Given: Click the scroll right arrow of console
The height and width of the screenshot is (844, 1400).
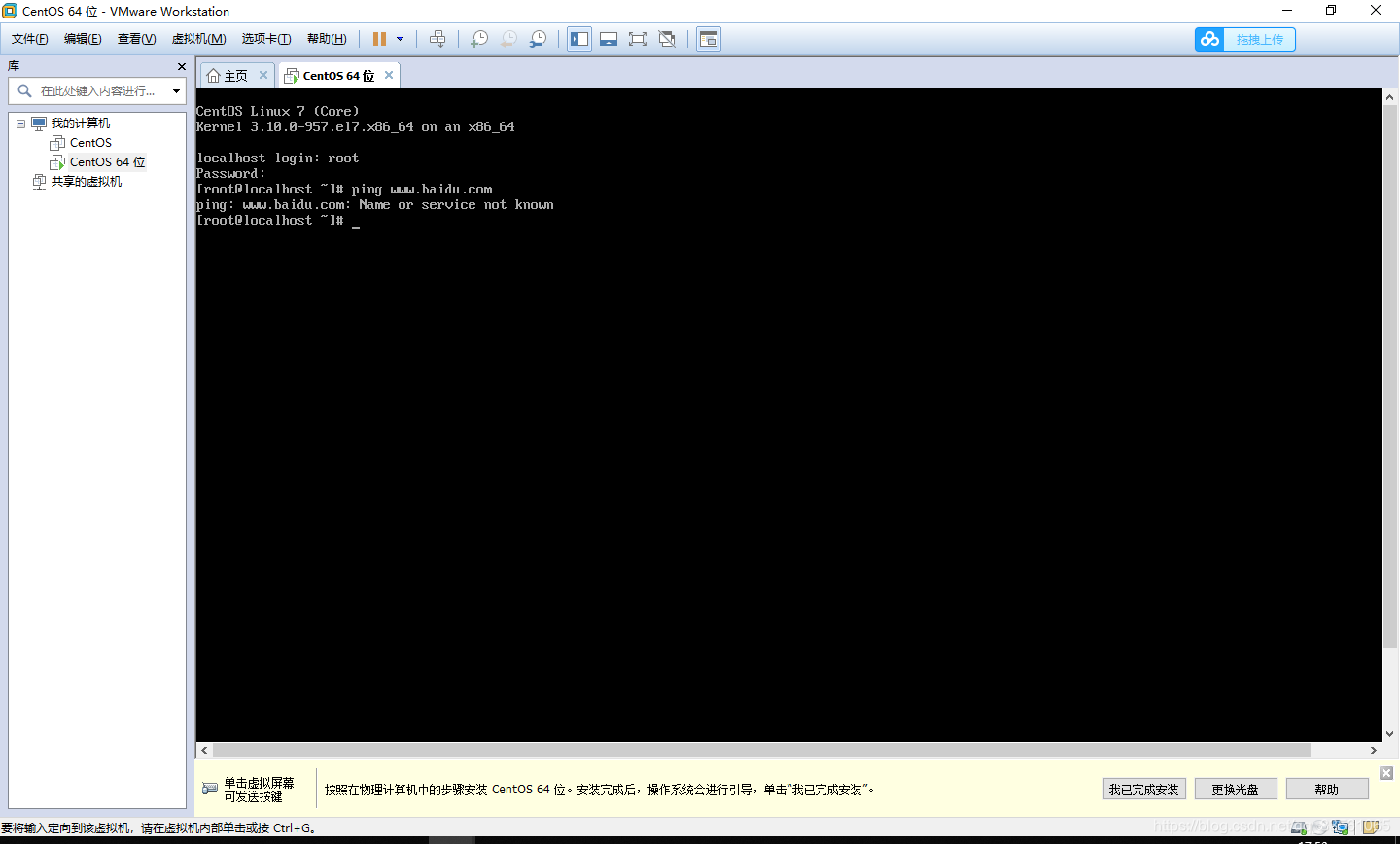Looking at the screenshot, I should [1373, 750].
